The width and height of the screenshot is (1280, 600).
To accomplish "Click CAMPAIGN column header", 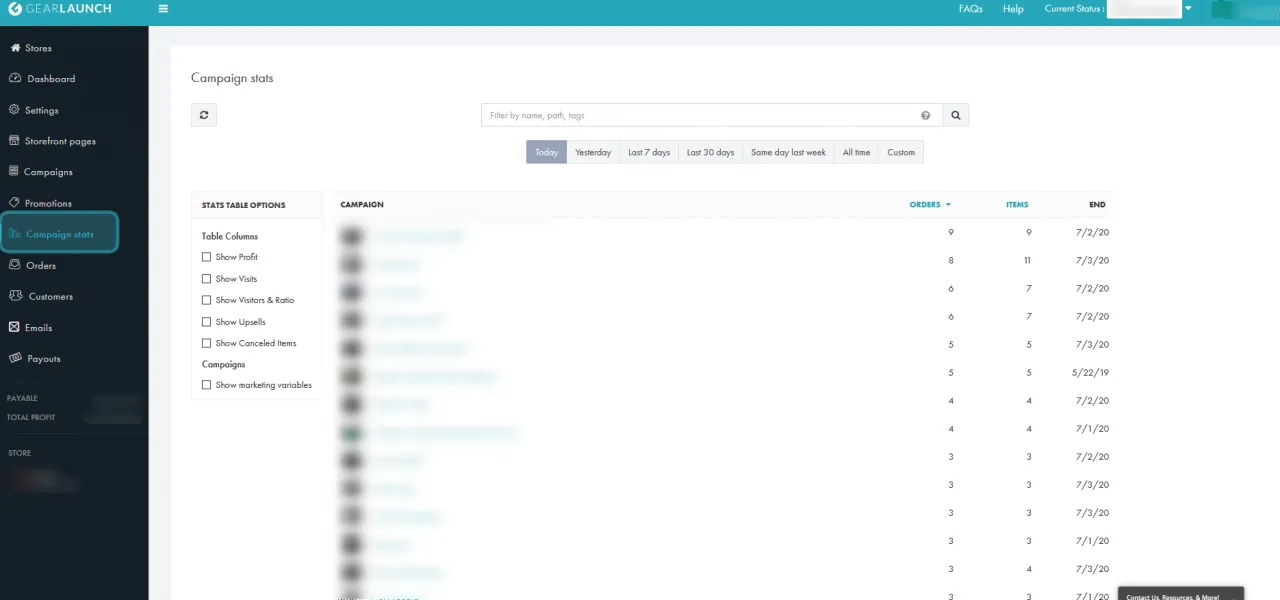I will pyautogui.click(x=362, y=205).
